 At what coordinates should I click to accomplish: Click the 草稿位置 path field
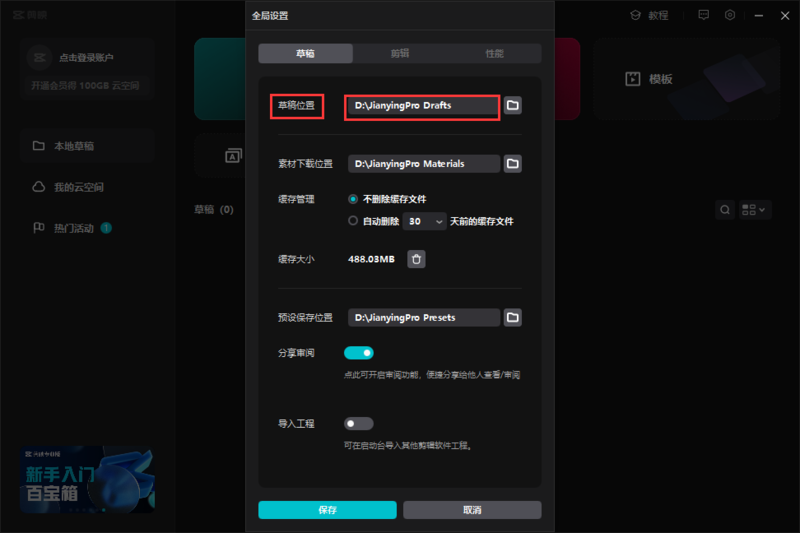(422, 105)
